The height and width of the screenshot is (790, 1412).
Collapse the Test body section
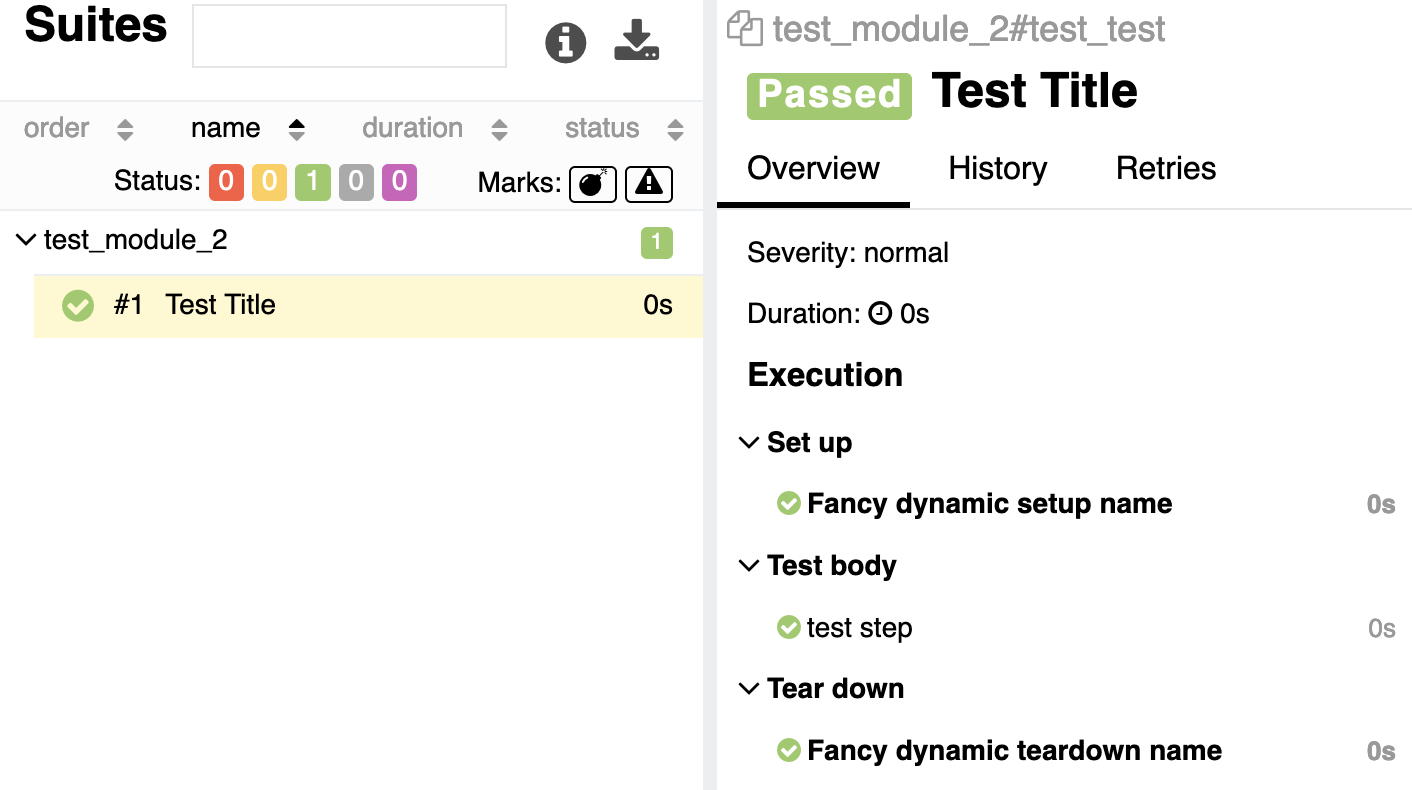pos(749,566)
